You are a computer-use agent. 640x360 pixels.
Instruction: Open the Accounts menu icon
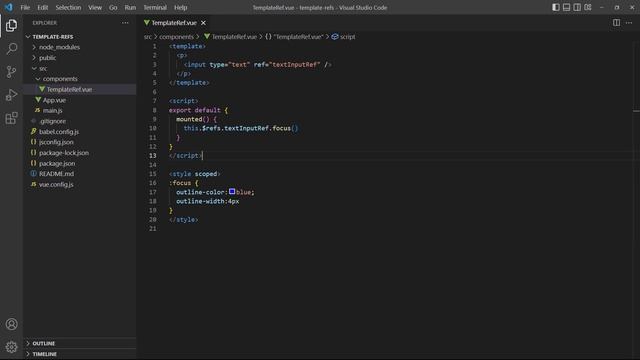tap(11, 324)
